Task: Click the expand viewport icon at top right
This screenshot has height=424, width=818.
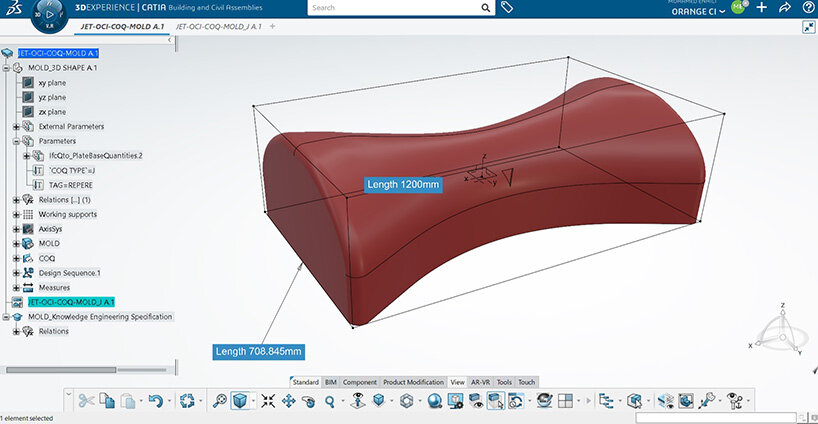Action: pyautogui.click(x=807, y=27)
